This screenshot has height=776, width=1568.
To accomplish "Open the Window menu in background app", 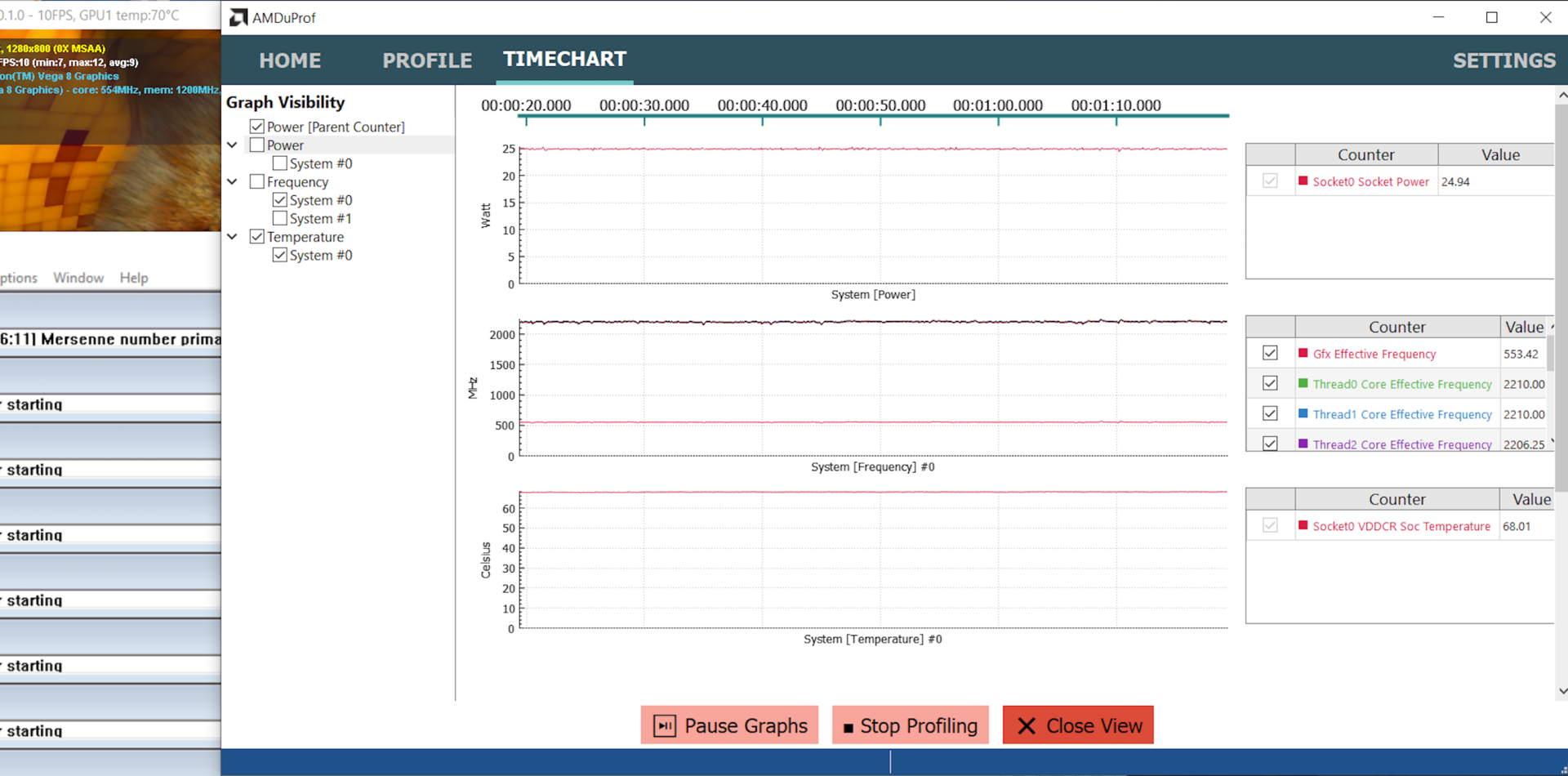I will coord(78,278).
